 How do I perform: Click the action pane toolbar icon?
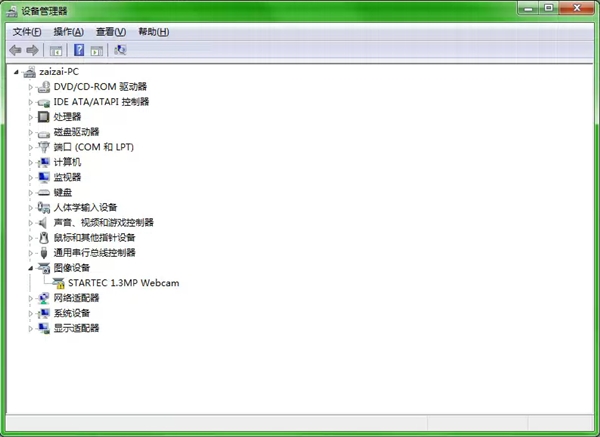[97, 50]
